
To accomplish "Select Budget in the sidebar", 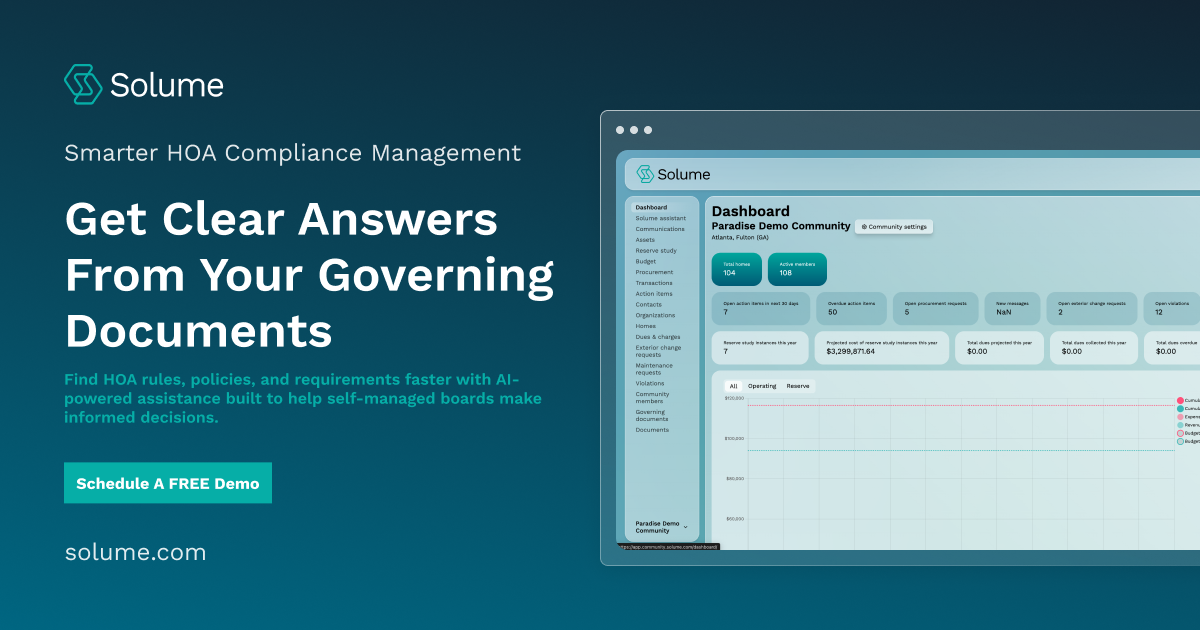I will [646, 262].
